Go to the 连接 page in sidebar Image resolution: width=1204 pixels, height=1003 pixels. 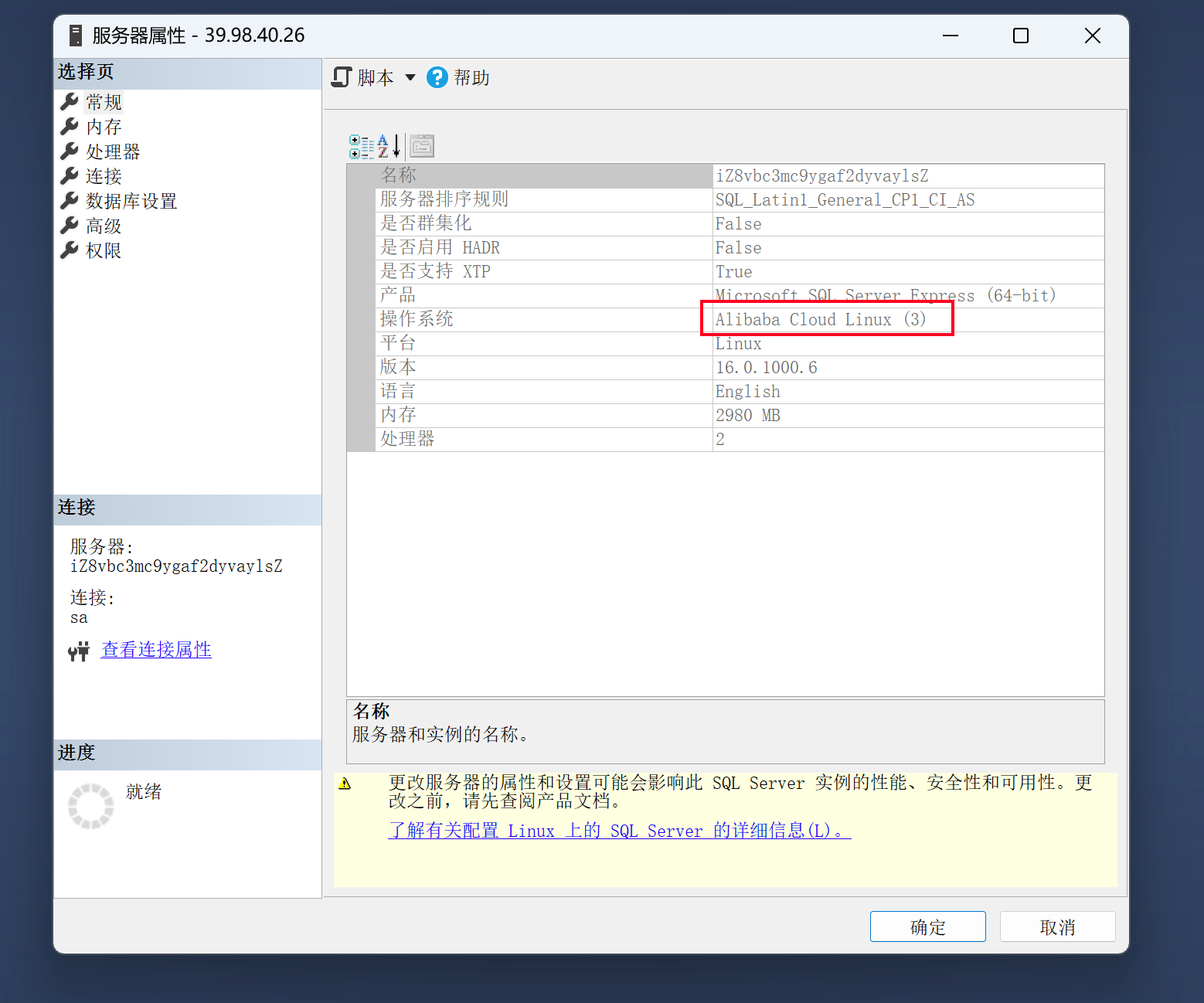[x=104, y=176]
